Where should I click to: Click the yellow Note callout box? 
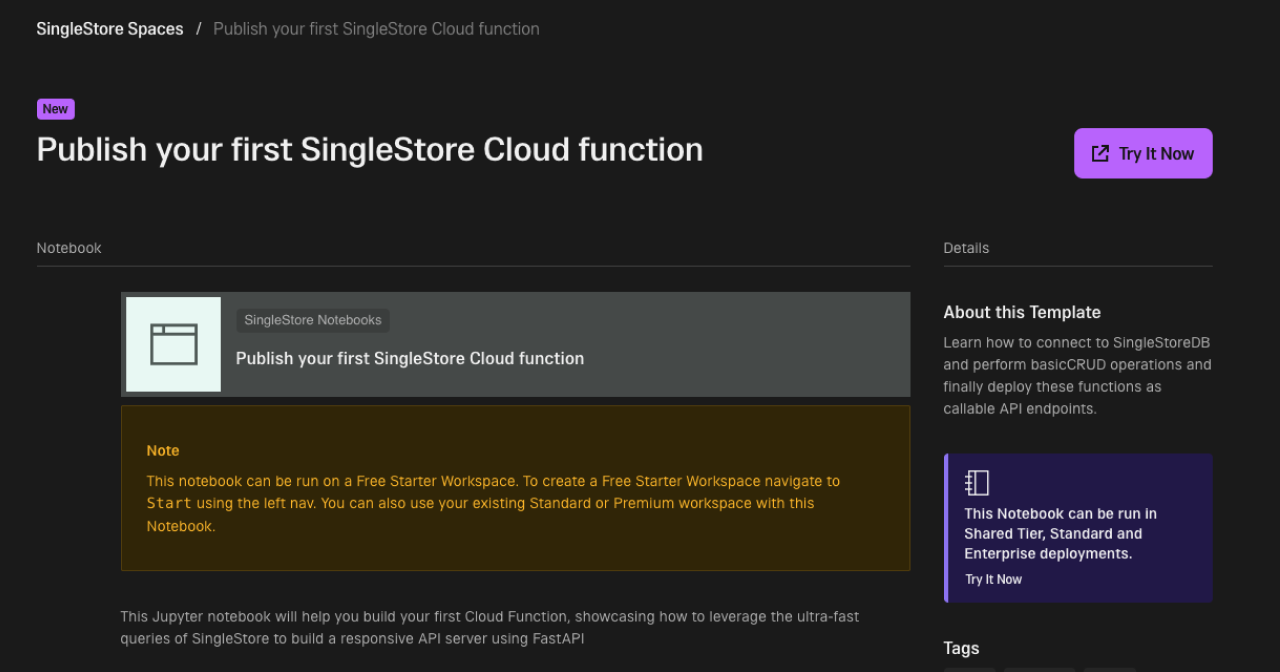tap(515, 488)
